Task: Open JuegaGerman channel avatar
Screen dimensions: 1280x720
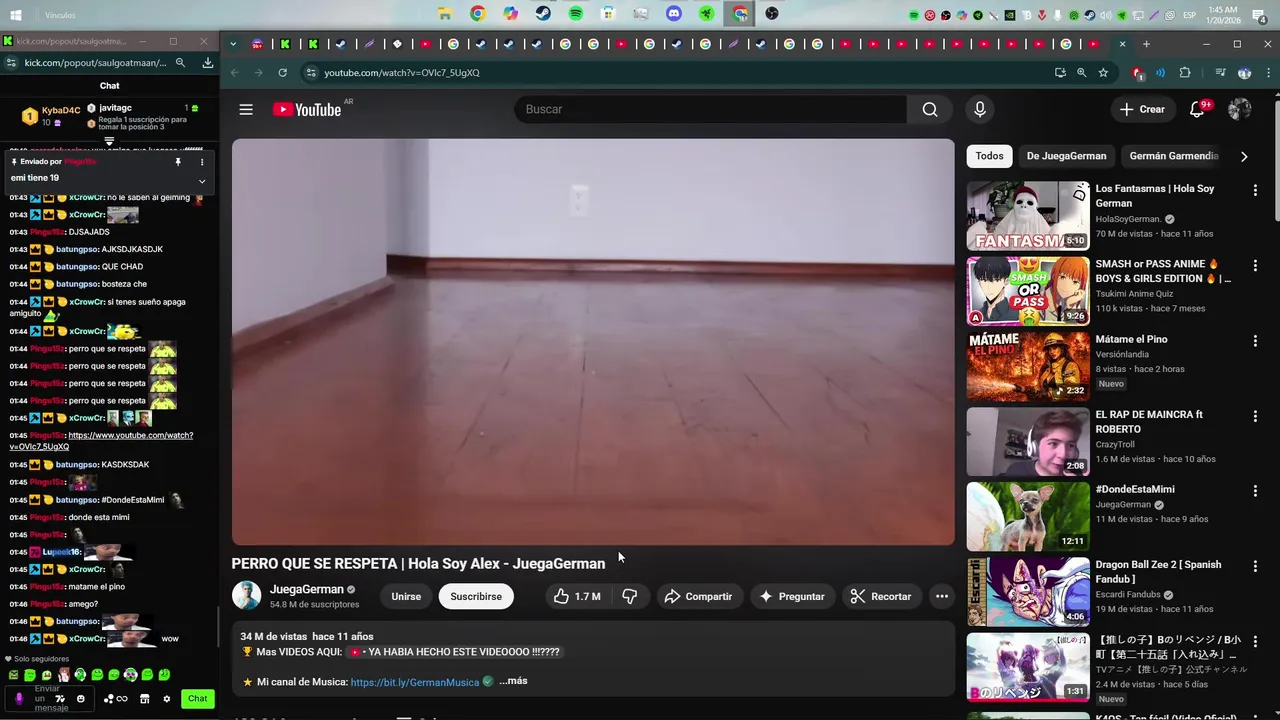Action: [246, 596]
